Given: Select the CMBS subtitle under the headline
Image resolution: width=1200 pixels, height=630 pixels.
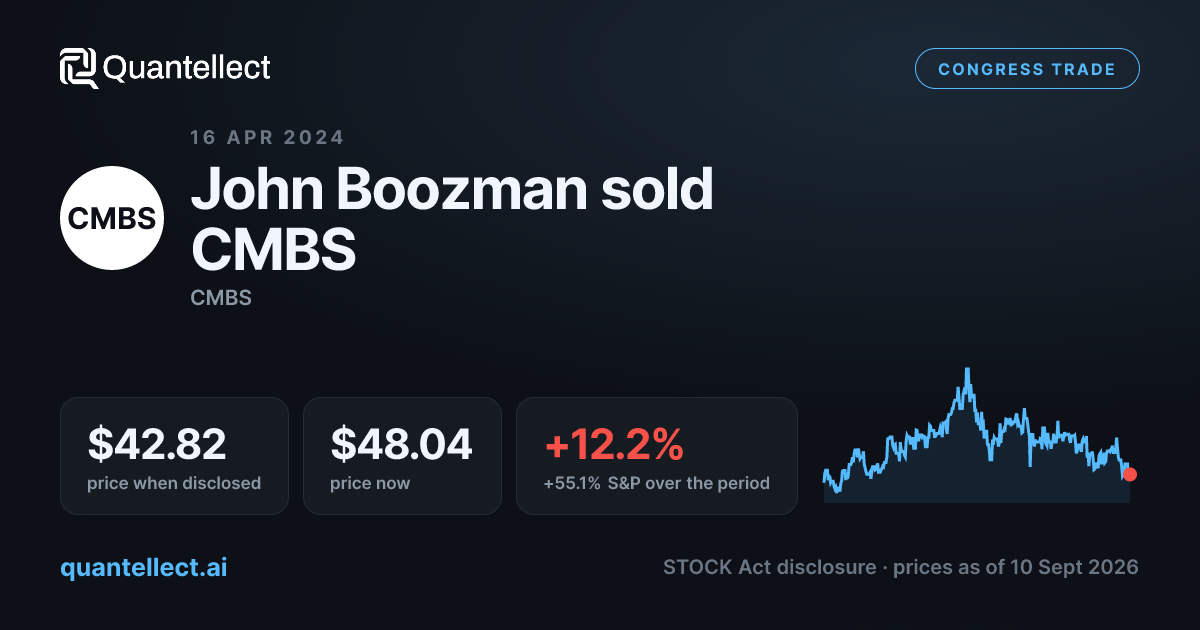Looking at the screenshot, I should pos(221,298).
